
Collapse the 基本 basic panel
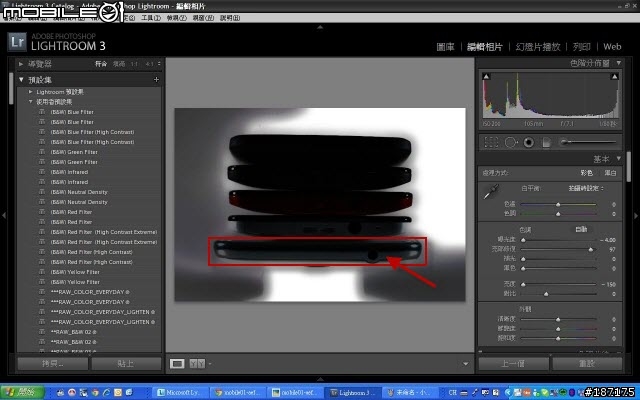click(619, 158)
